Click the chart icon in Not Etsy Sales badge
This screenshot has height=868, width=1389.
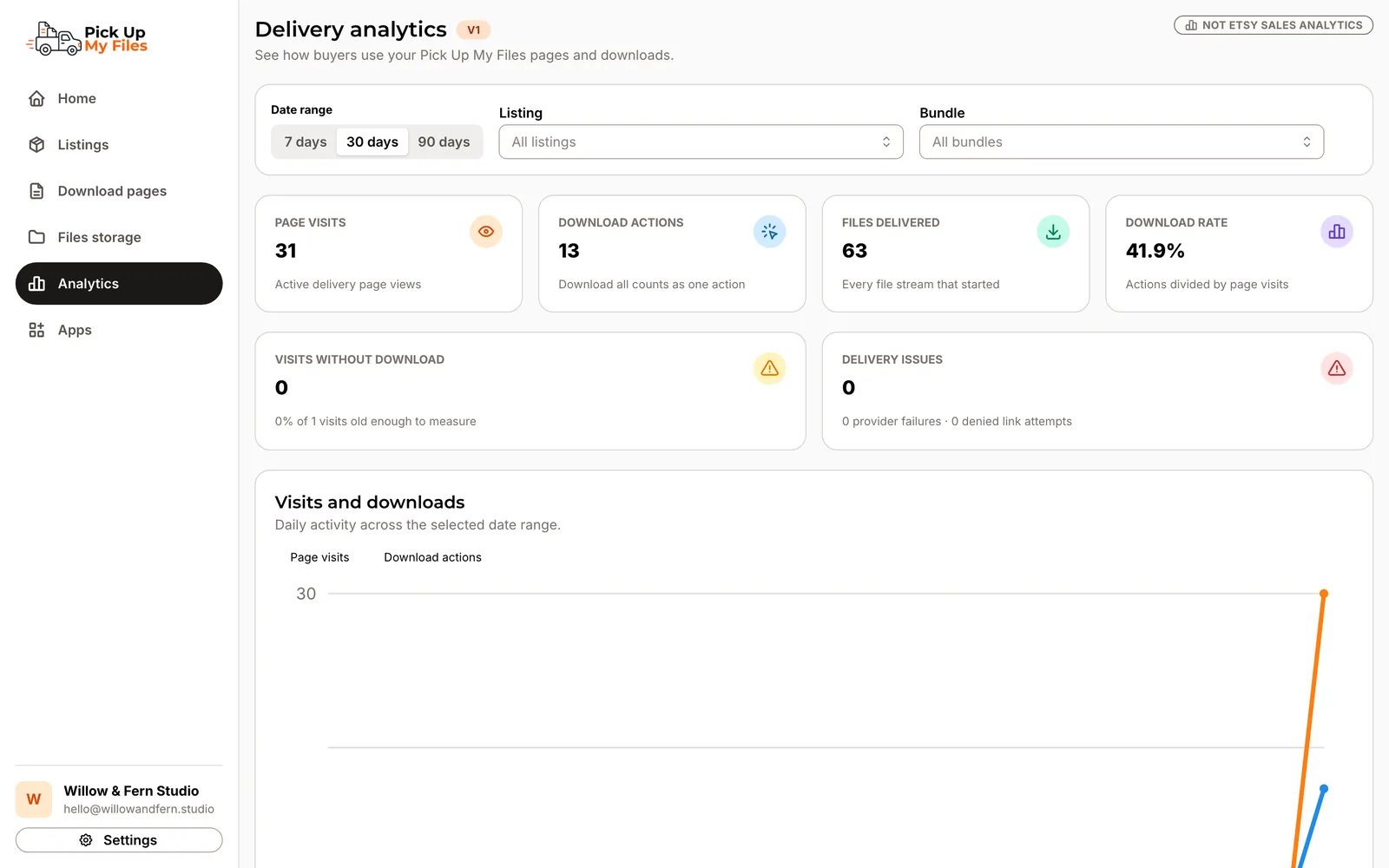pos(1191,25)
